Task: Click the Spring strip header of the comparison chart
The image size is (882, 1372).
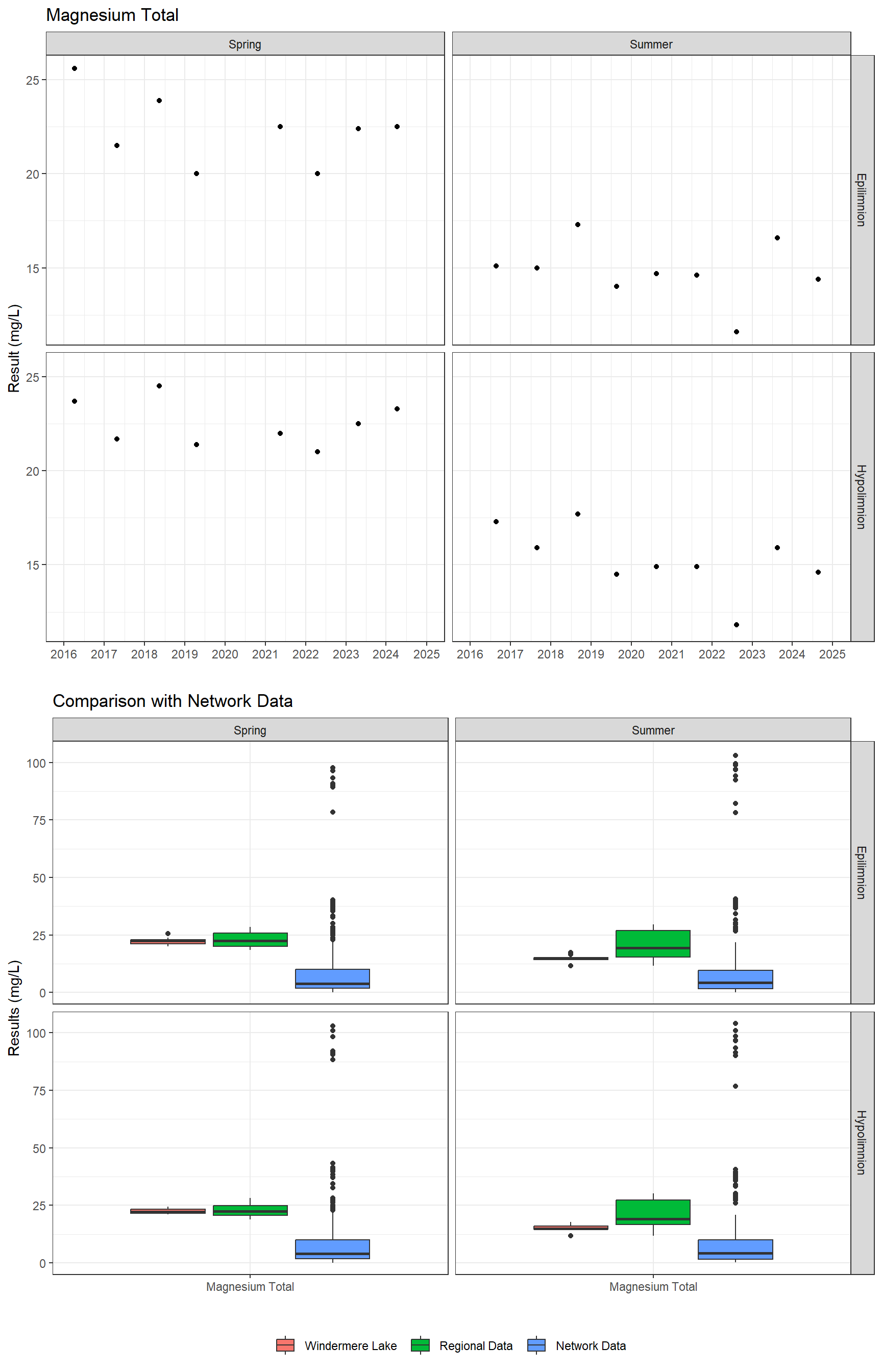Action: (250, 730)
